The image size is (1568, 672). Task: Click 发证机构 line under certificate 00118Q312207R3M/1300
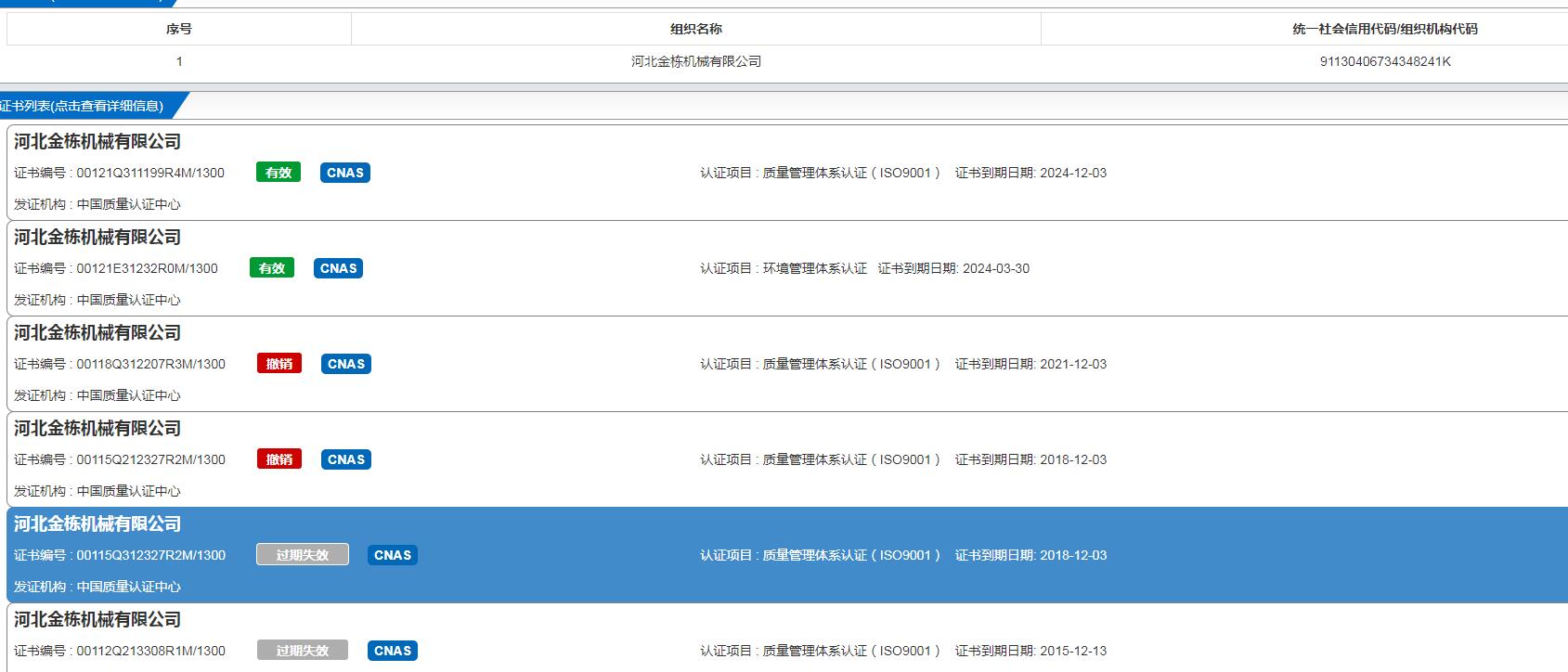click(x=97, y=395)
